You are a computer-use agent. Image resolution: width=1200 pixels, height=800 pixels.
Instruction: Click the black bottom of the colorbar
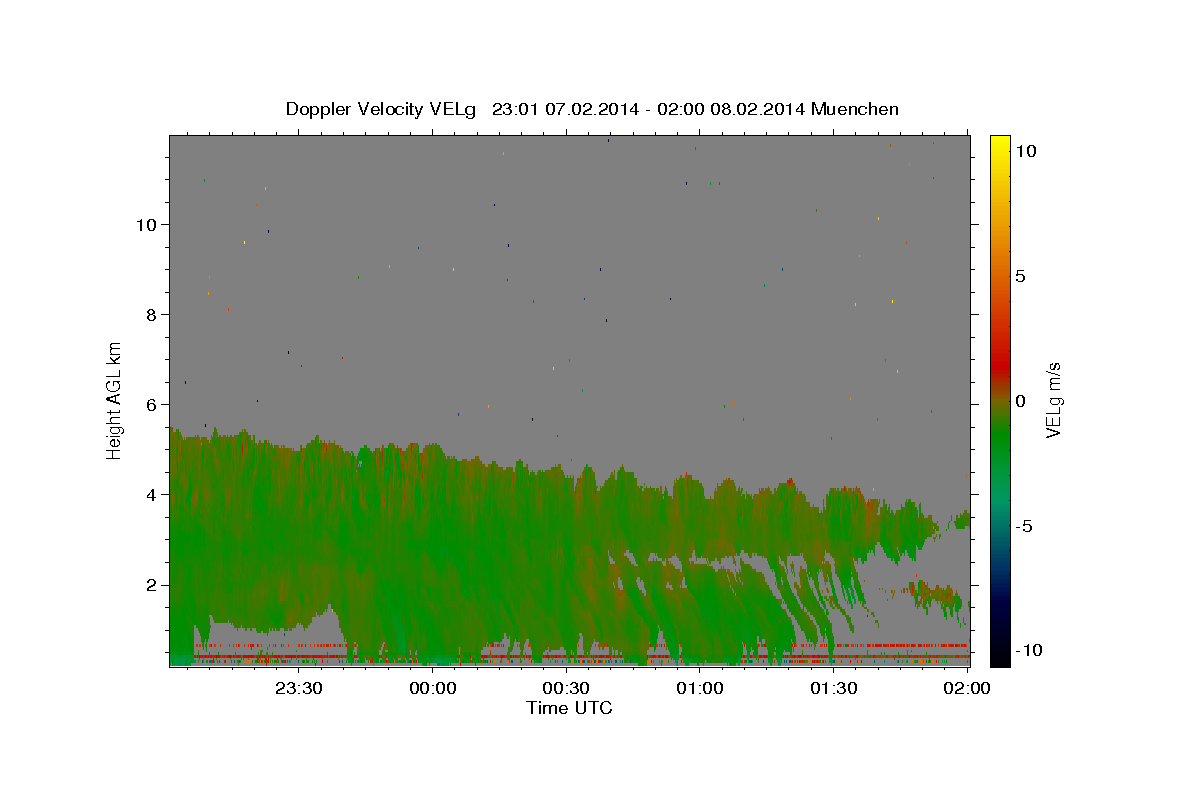[x=1000, y=655]
